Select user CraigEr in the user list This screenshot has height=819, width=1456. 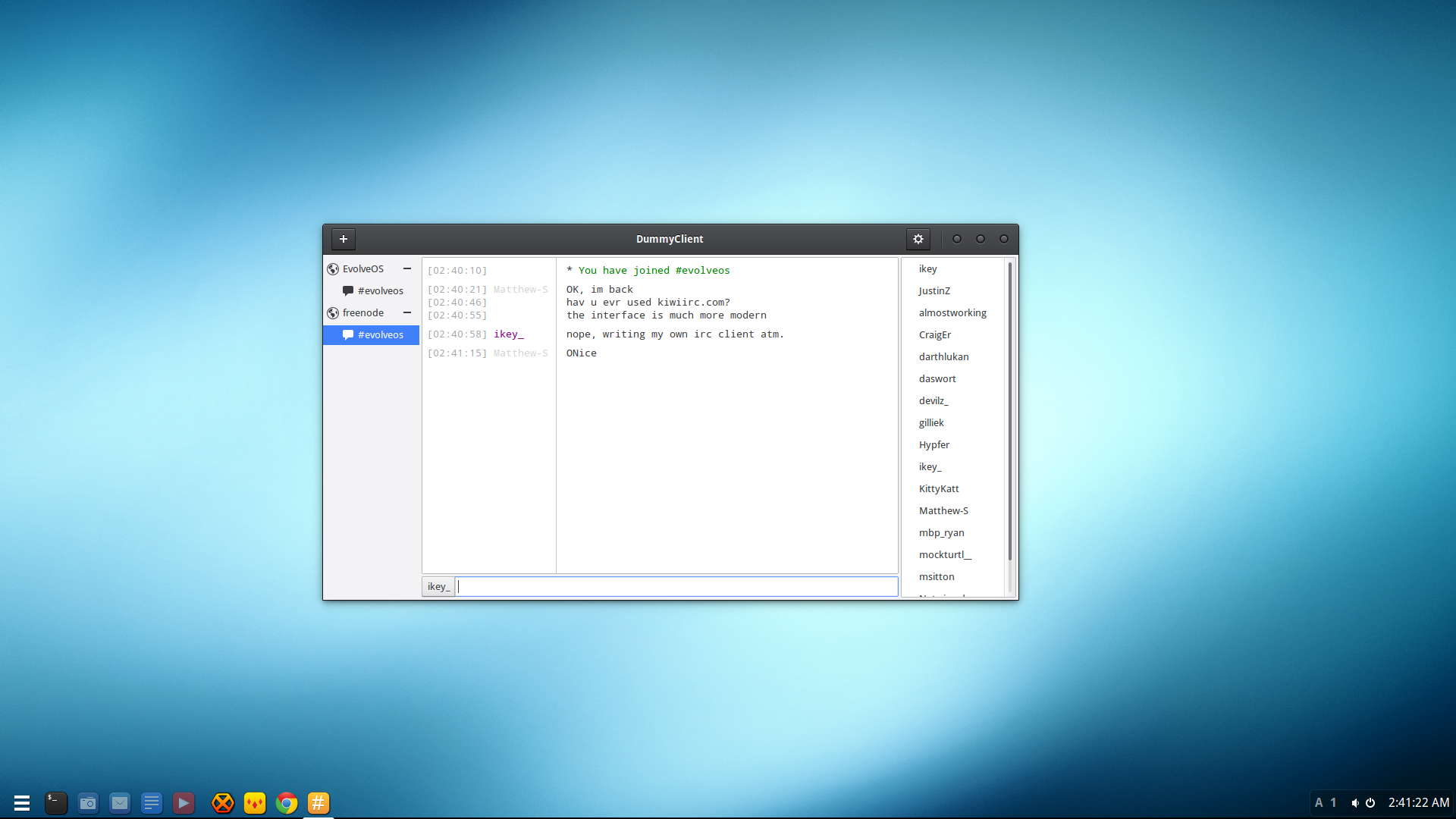[x=934, y=335]
